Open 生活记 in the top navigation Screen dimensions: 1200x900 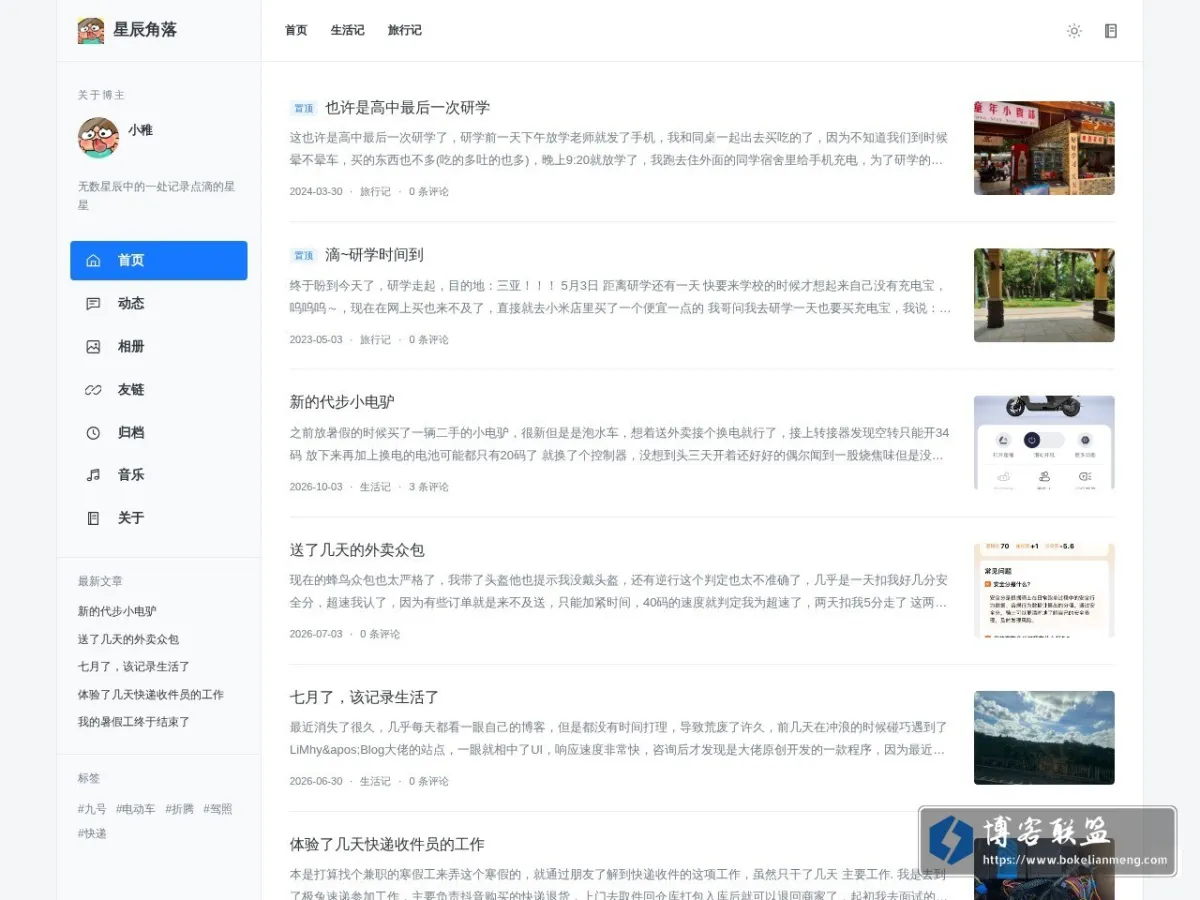click(347, 31)
